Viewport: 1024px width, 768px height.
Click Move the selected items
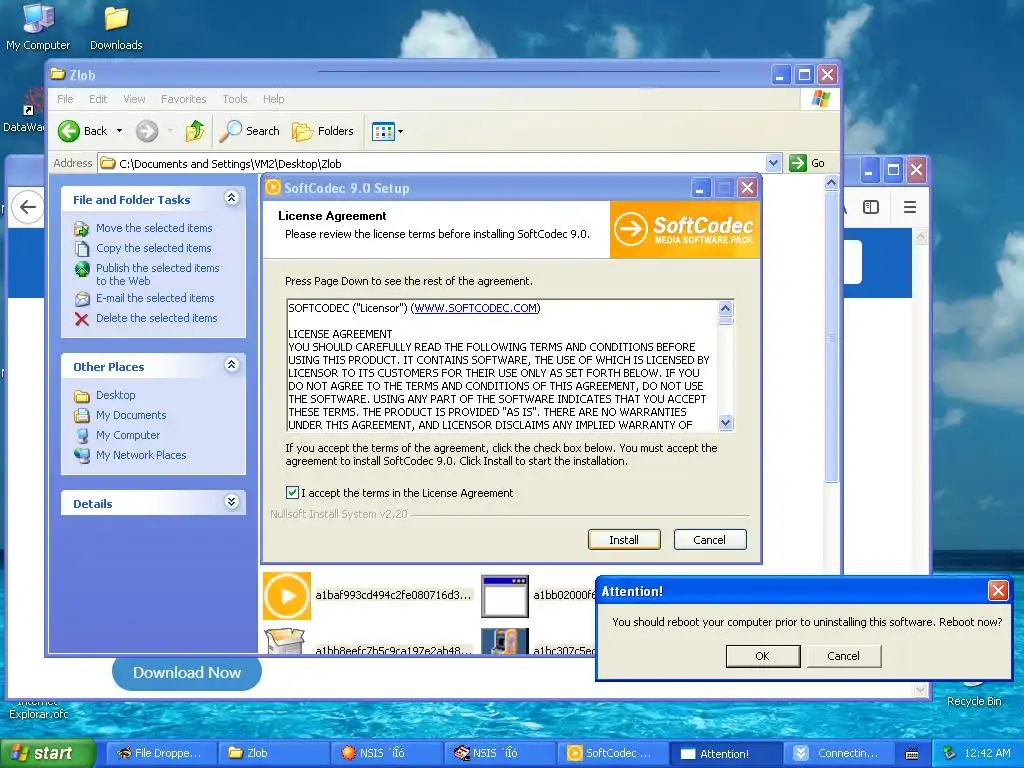click(154, 228)
